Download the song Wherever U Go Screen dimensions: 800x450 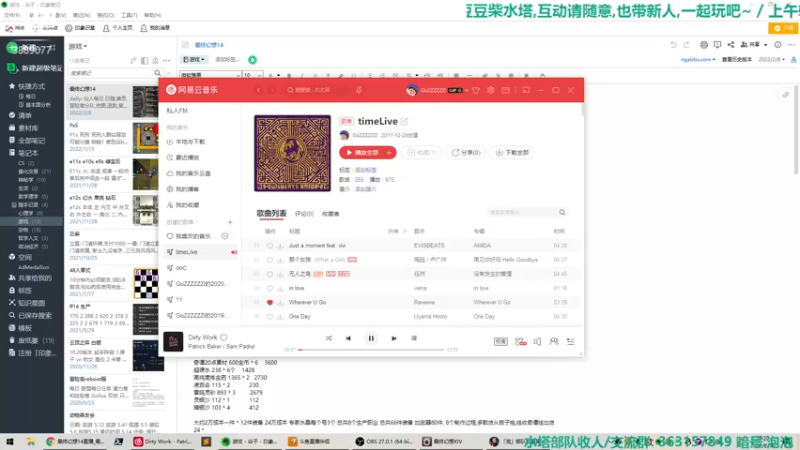[280, 303]
